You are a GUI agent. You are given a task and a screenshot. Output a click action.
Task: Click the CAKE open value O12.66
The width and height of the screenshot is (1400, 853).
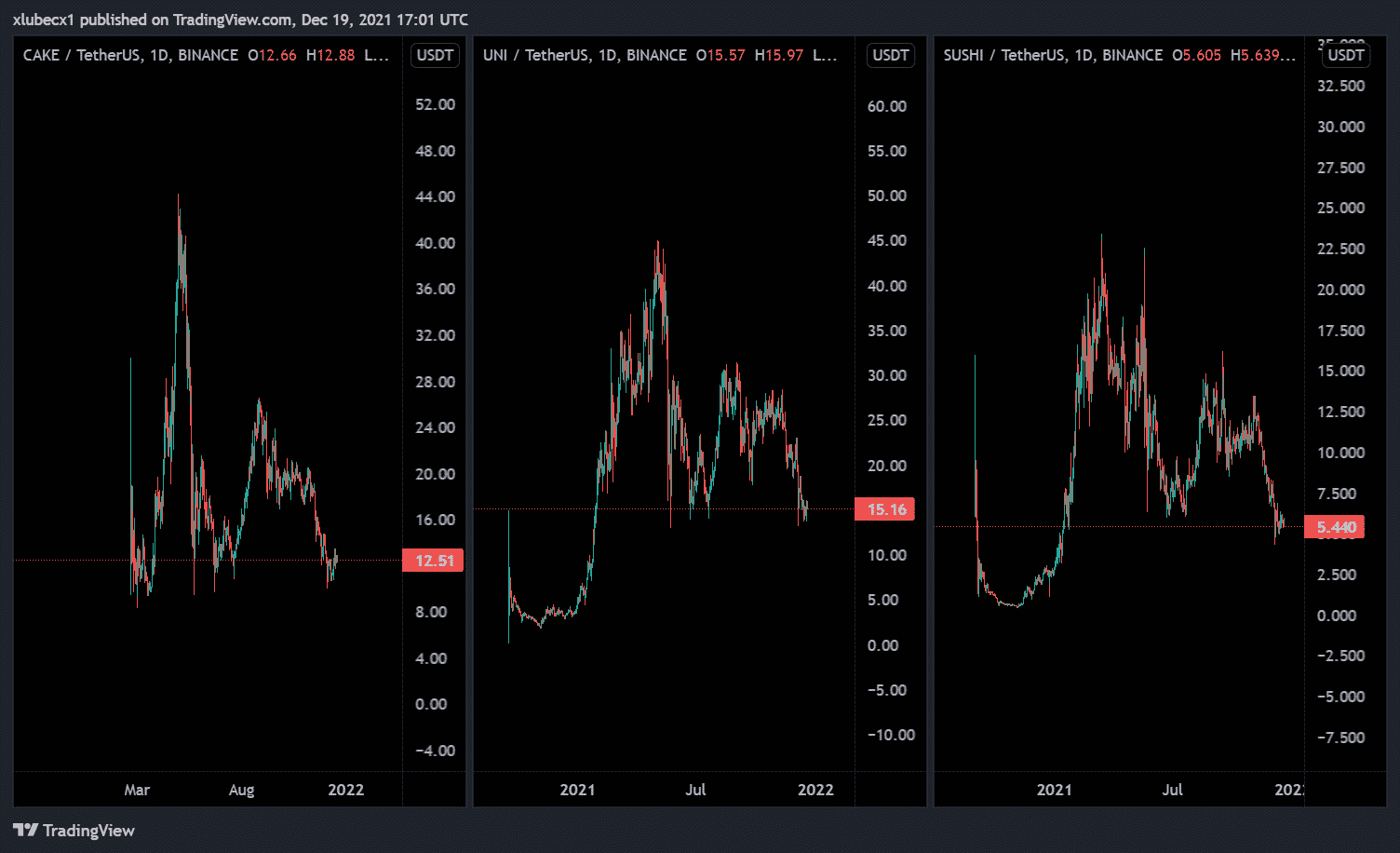(272, 55)
